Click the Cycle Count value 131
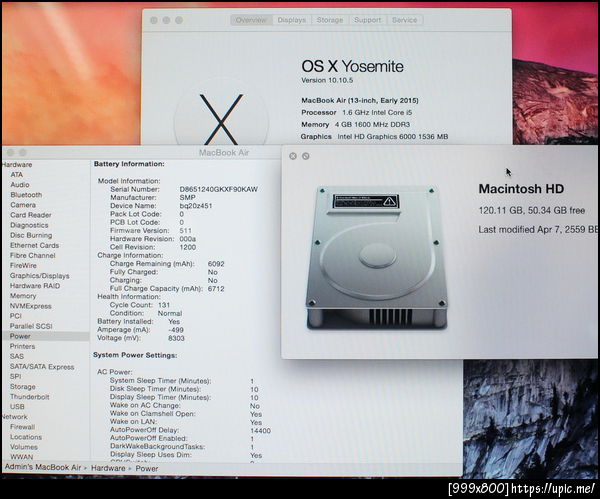The height and width of the screenshot is (499, 600). tap(164, 305)
